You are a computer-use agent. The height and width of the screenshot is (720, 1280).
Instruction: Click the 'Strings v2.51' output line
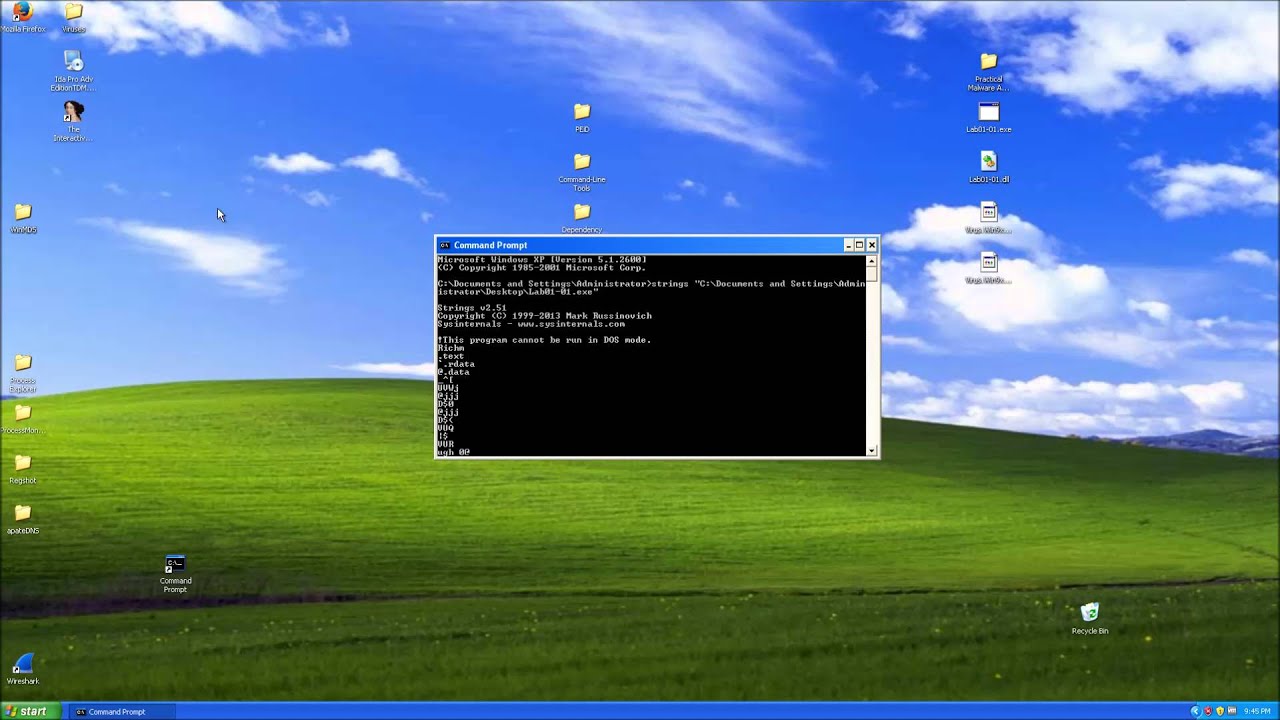(x=472, y=308)
